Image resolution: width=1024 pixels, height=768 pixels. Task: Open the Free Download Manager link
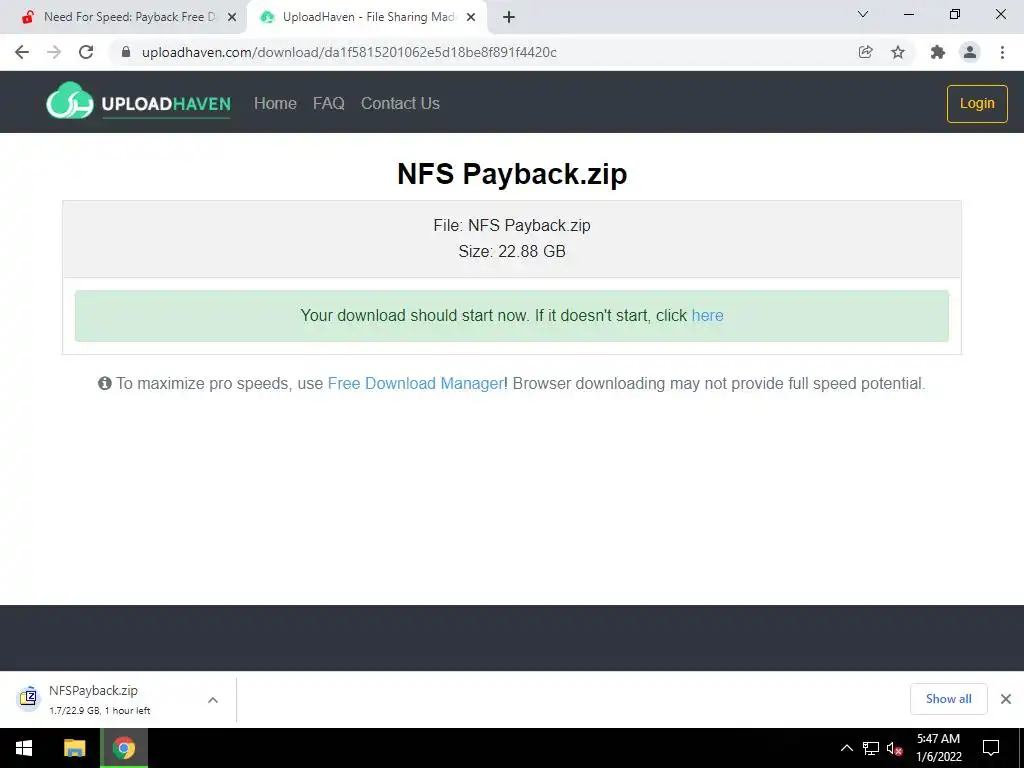(415, 383)
